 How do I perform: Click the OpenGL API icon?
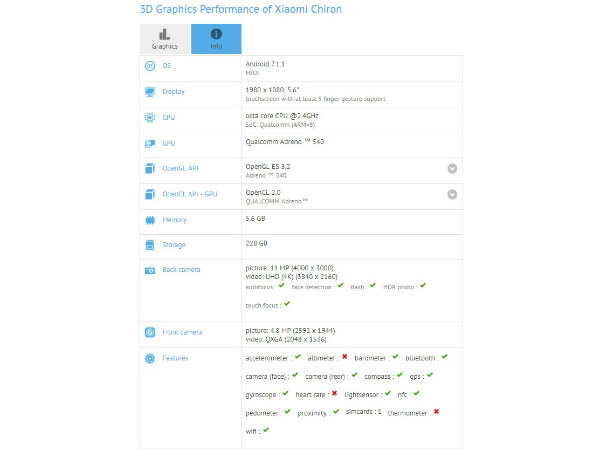[x=150, y=168]
